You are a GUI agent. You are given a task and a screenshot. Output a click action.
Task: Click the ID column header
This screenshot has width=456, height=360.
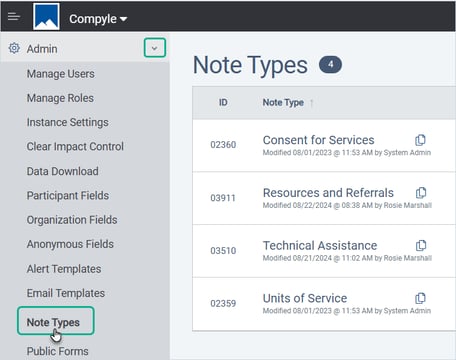coord(223,102)
